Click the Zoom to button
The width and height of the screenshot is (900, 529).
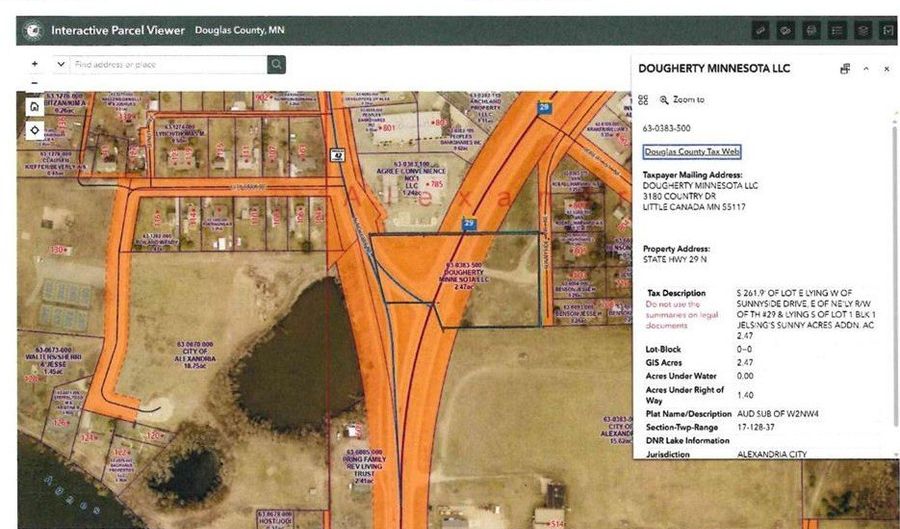[x=682, y=100]
